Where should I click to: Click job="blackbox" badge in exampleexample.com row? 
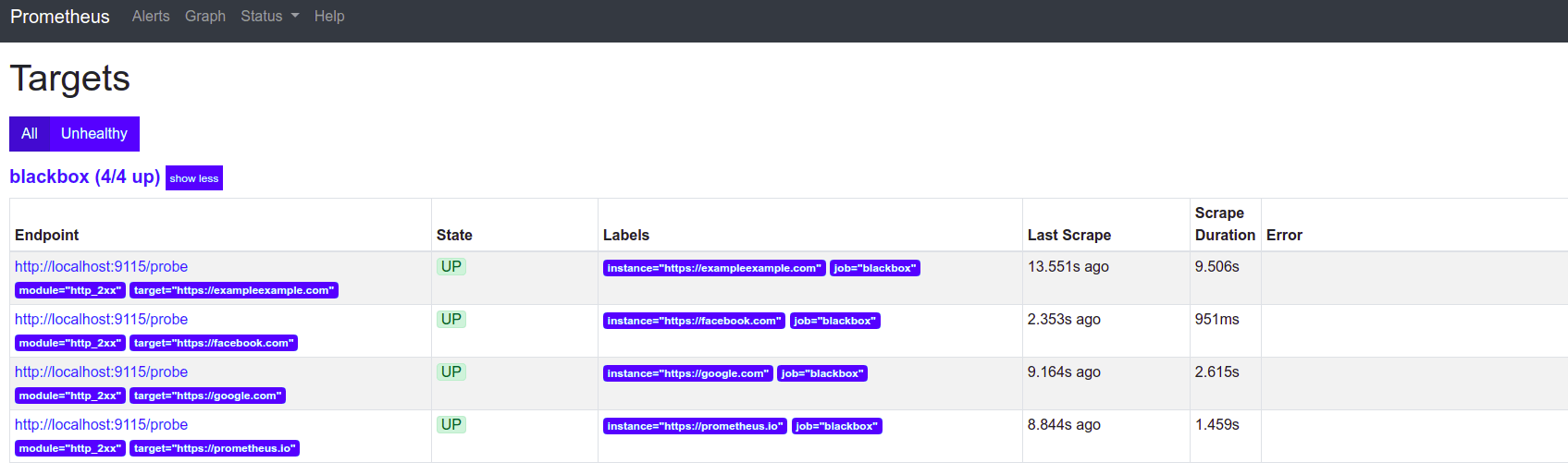pyautogui.click(x=875, y=268)
